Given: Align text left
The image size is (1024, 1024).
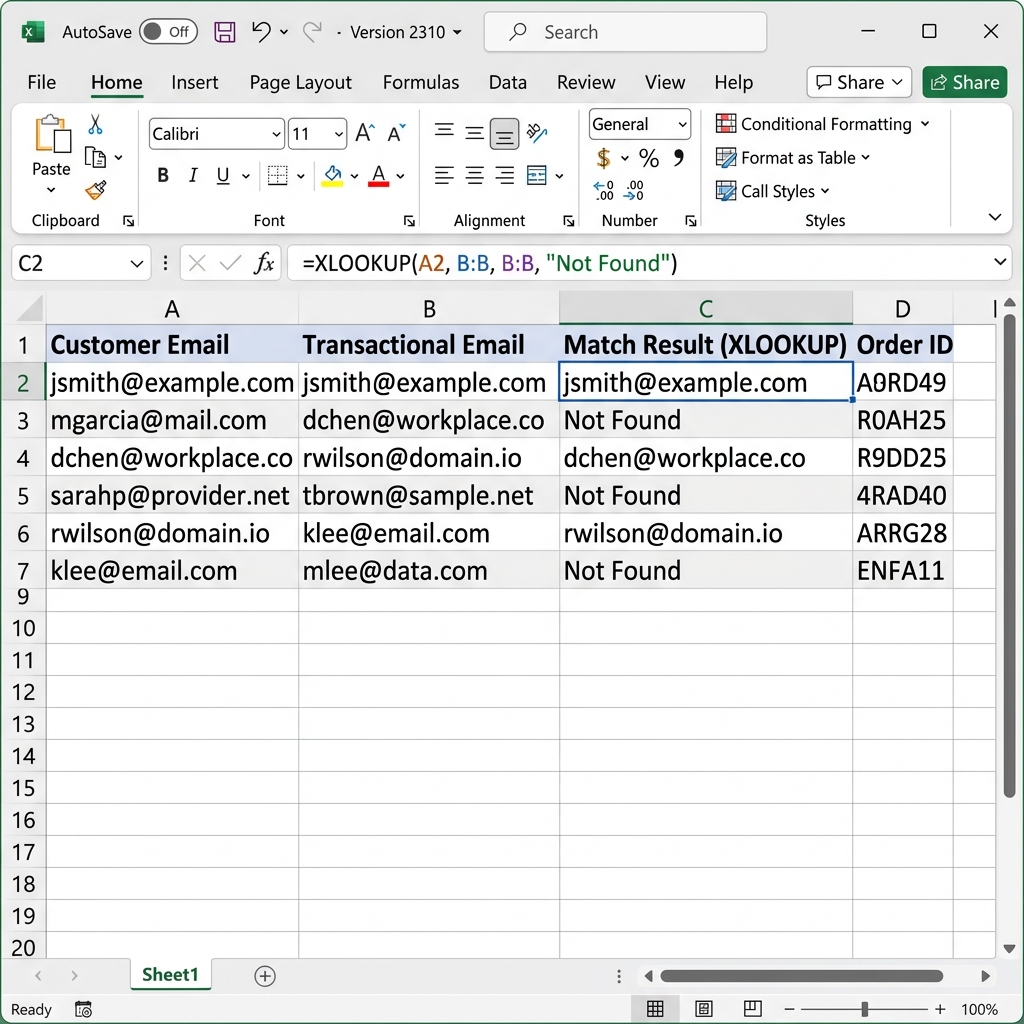Looking at the screenshot, I should click(x=444, y=175).
